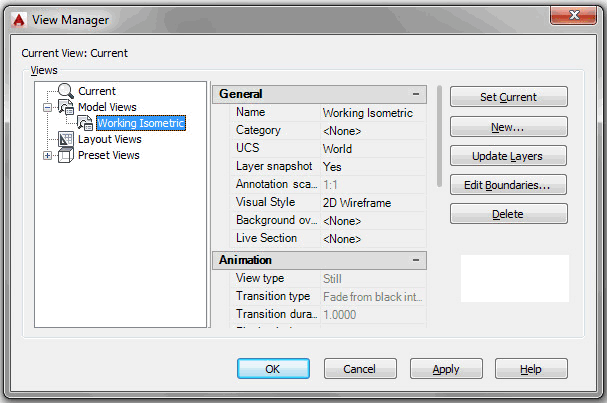This screenshot has height=403, width=607.
Task: Click the AutoCAD logo icon in title bar
Action: click(x=17, y=19)
